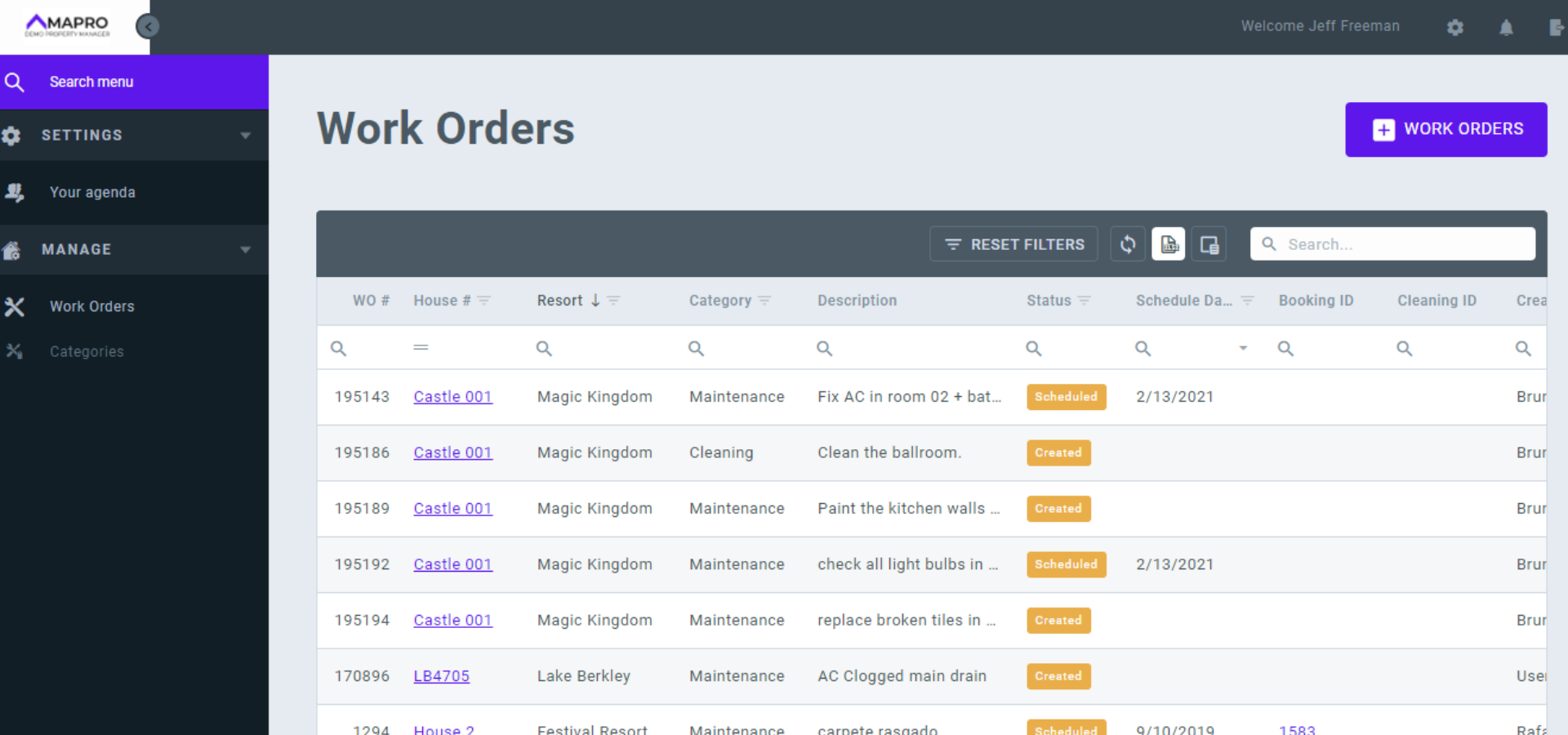Log out using the exit icon

[1557, 27]
